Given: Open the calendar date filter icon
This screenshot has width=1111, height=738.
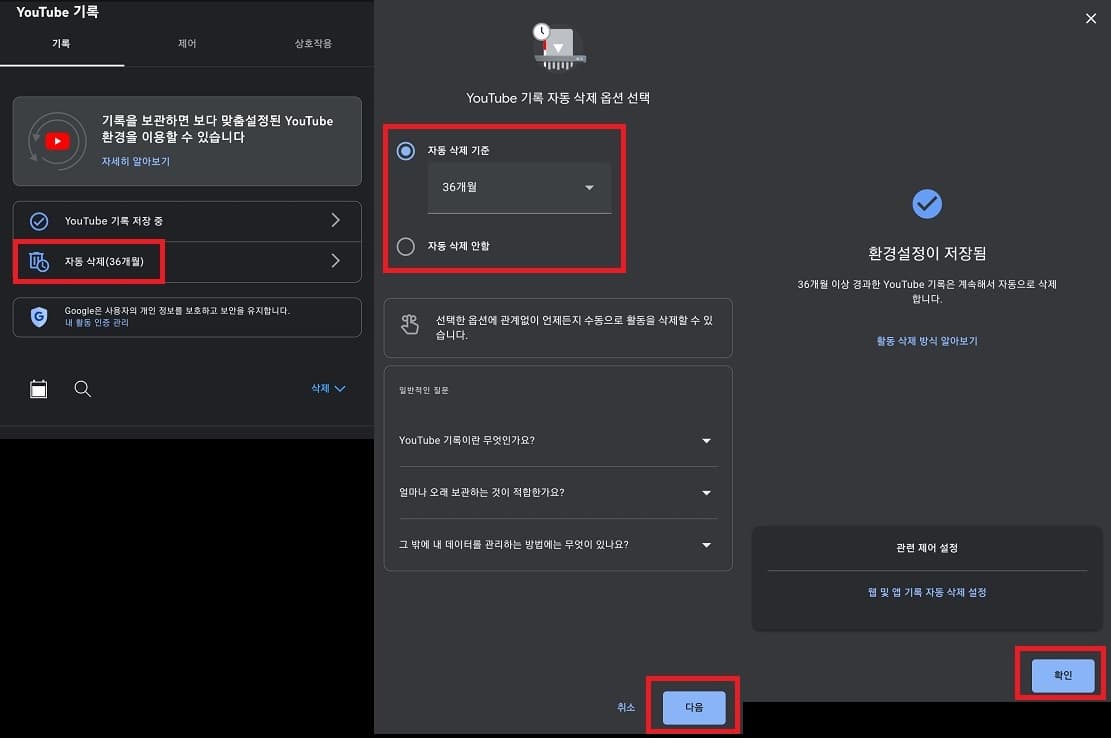Looking at the screenshot, I should [38, 389].
